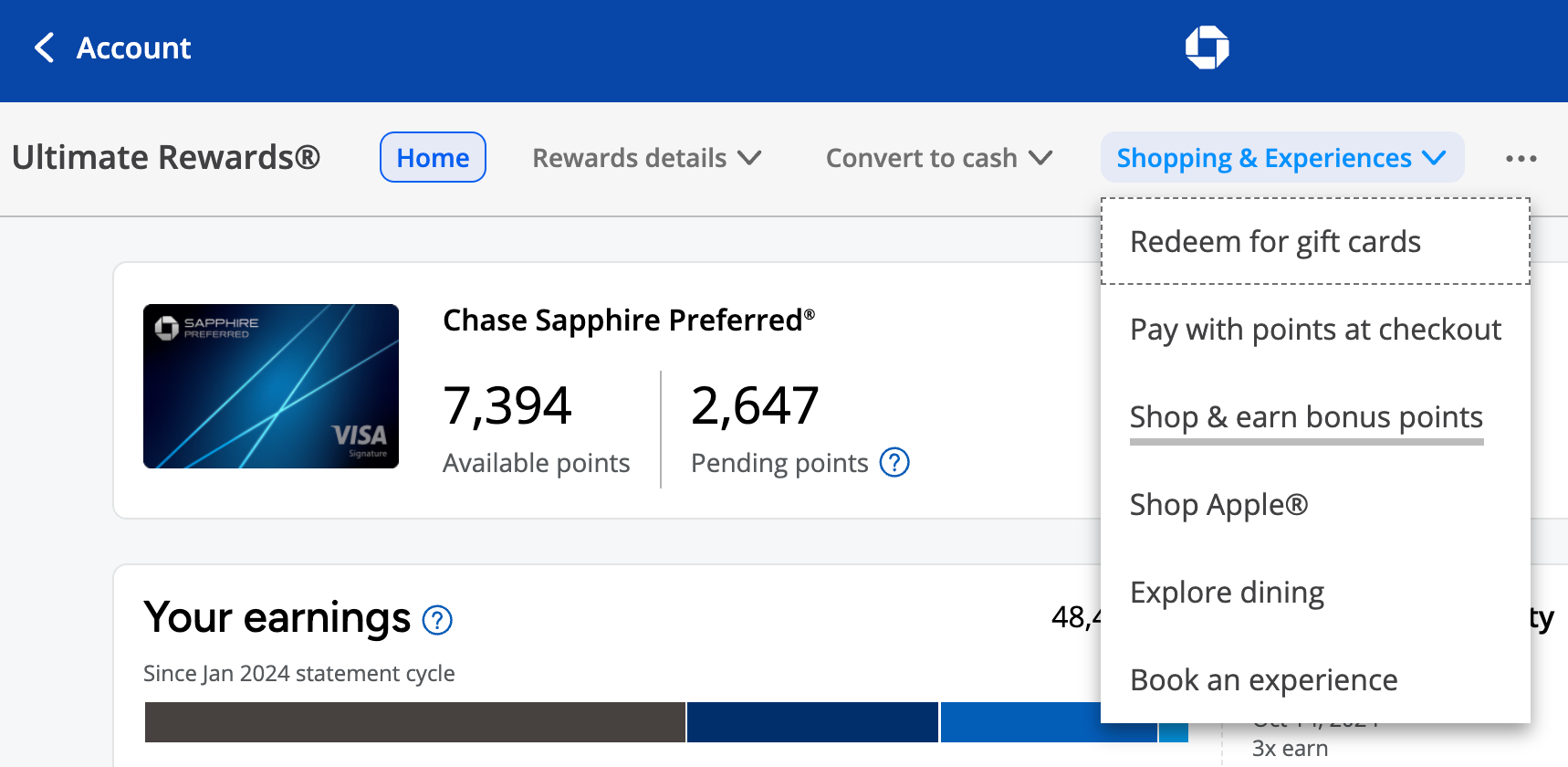Click the Account header text
The height and width of the screenshot is (767, 1568).
[x=133, y=47]
